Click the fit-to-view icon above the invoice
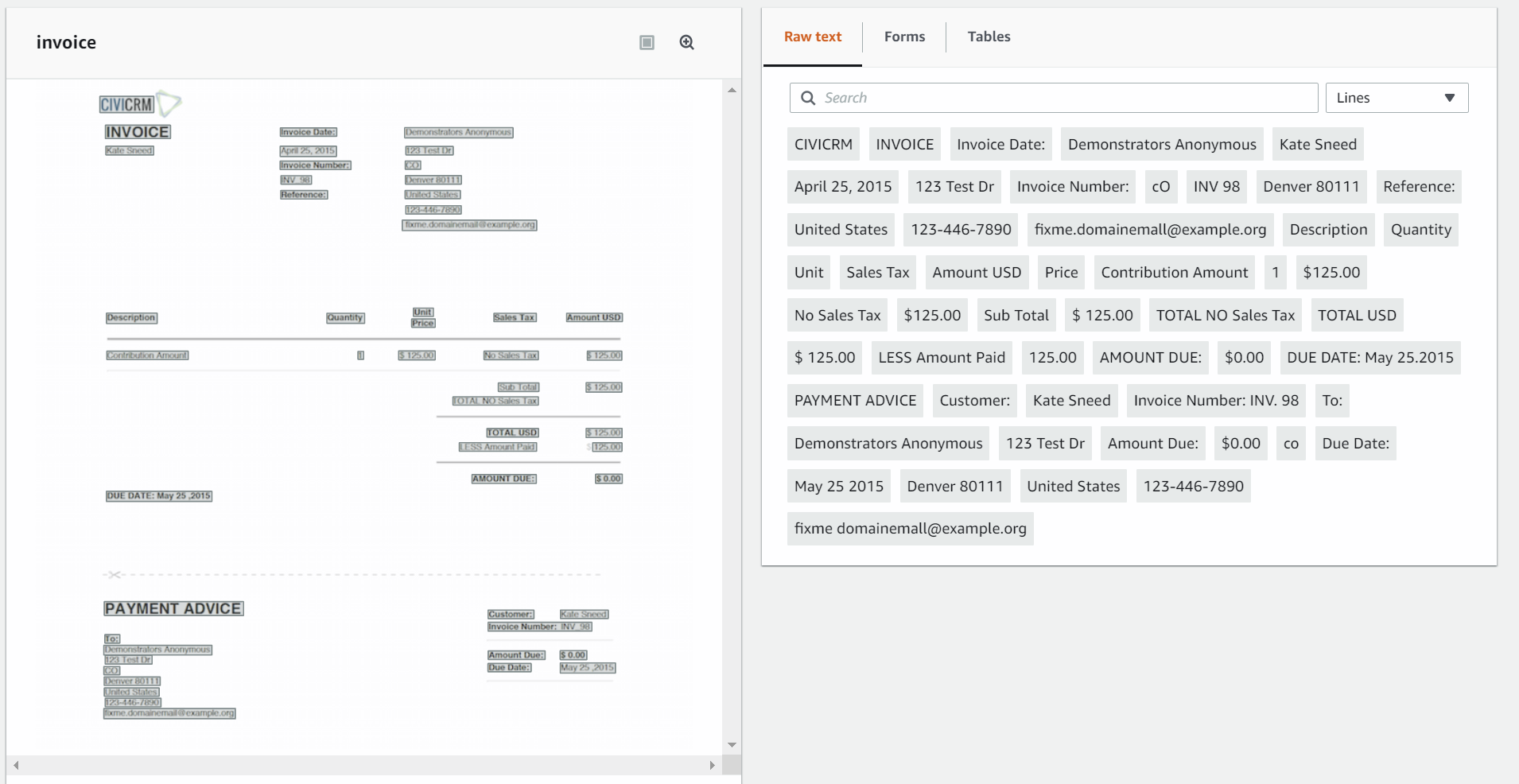 647,43
